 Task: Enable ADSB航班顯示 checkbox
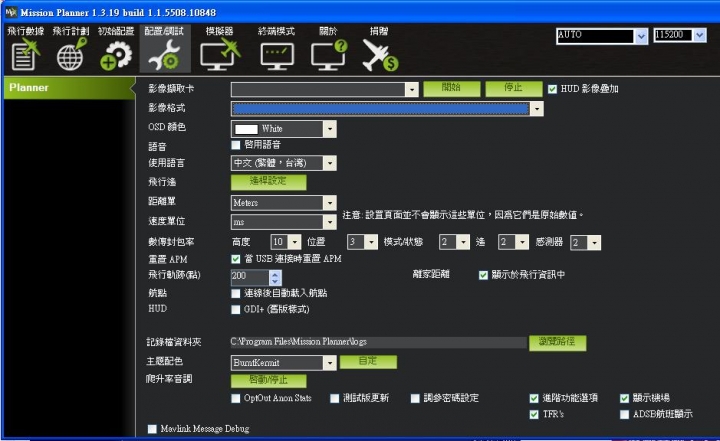pos(624,414)
